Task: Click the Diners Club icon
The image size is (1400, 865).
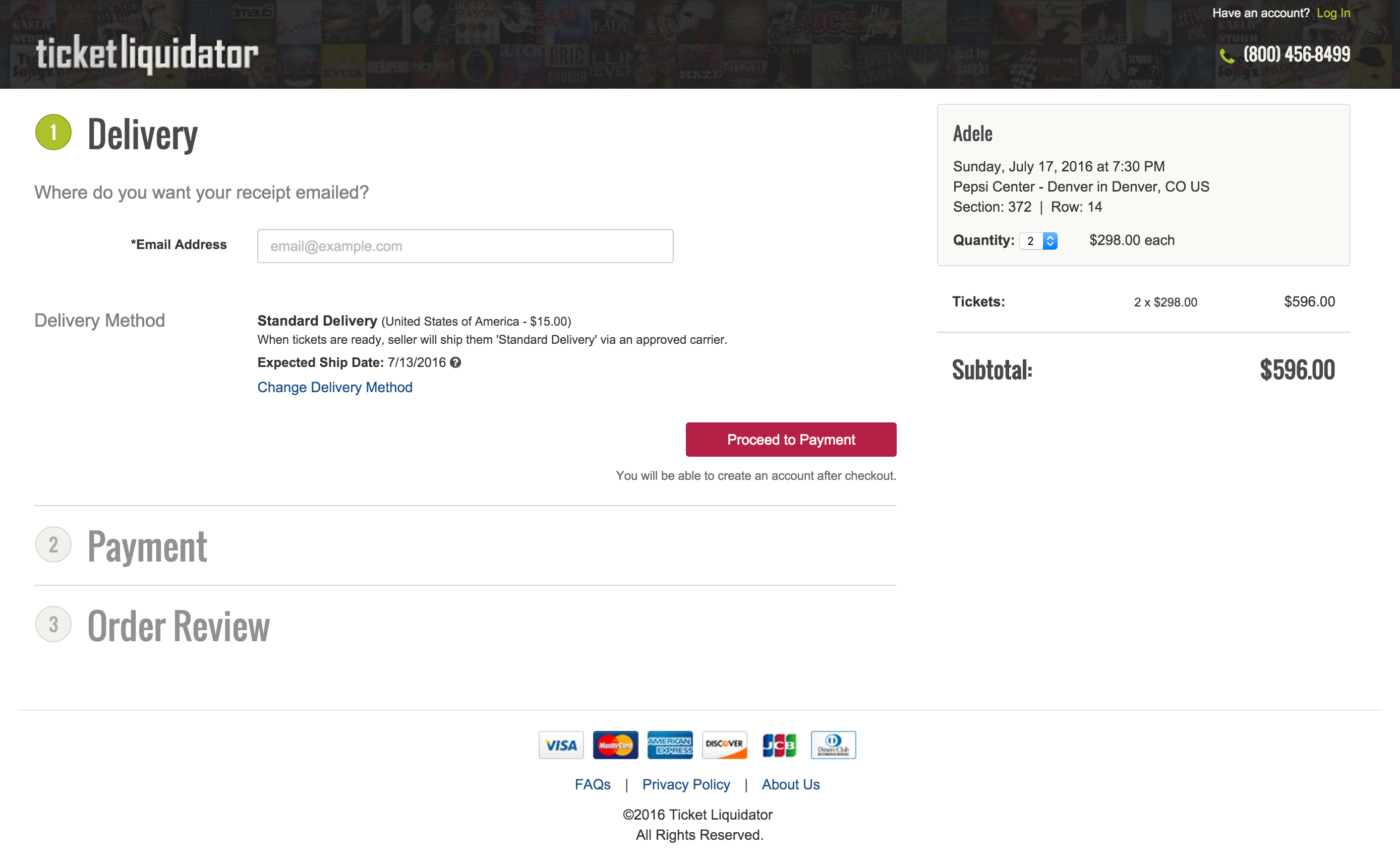Action: point(833,745)
